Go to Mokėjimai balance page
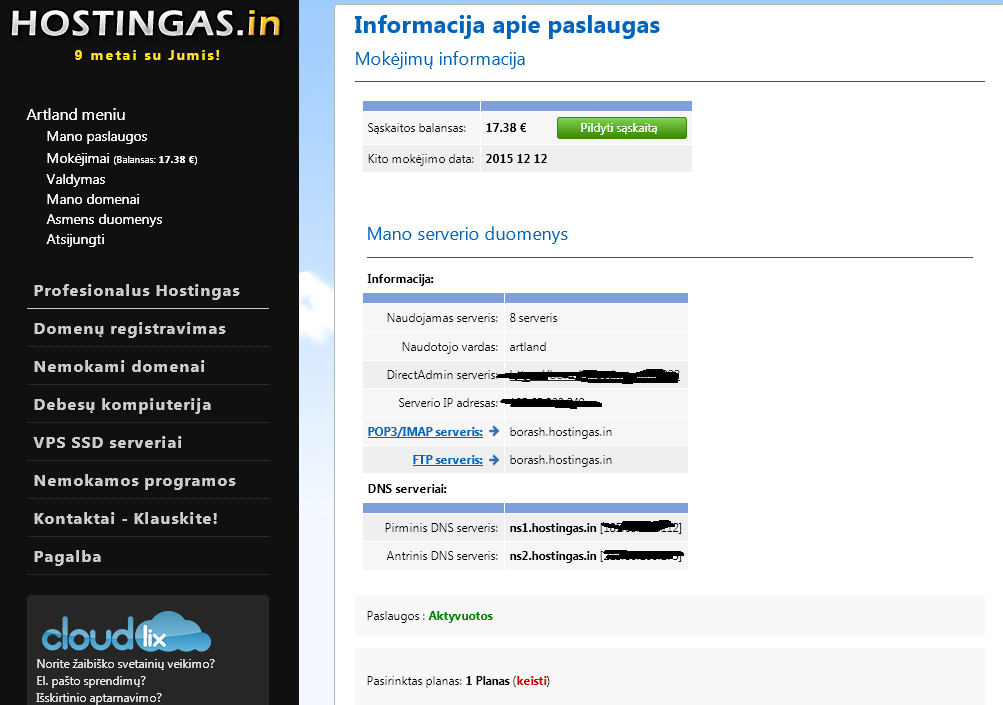This screenshot has height=705, width=1003. (x=78, y=158)
